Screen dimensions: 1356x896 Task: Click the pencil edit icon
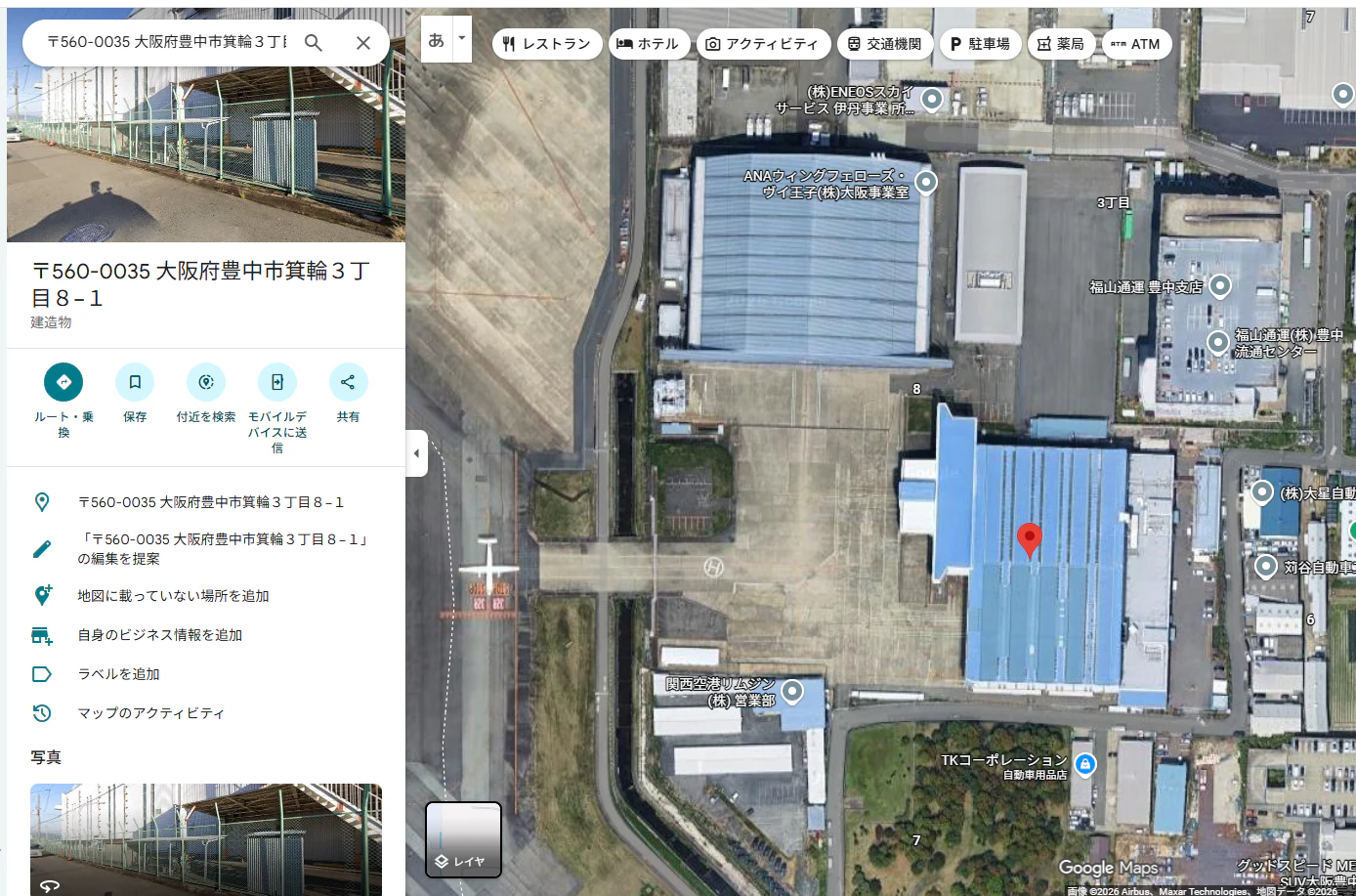tap(42, 549)
